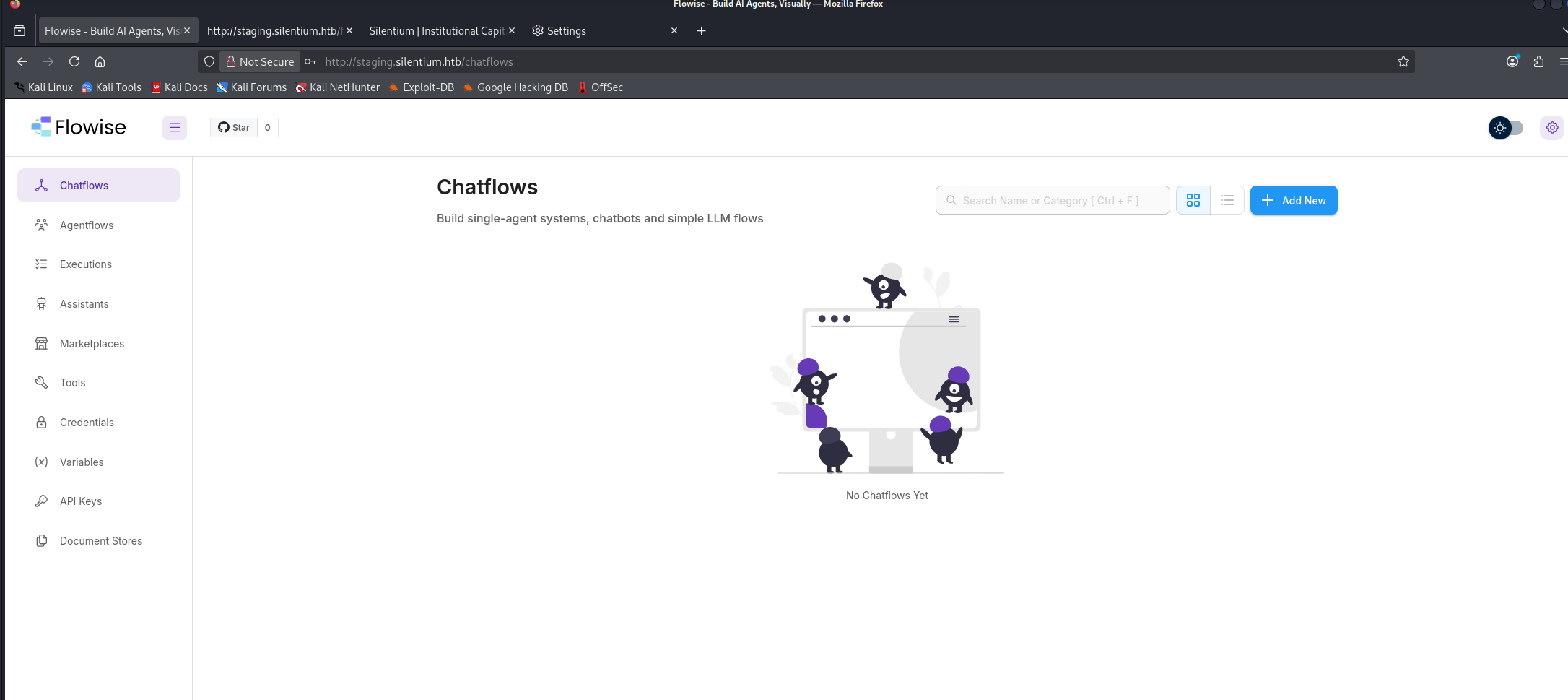Open Firefox account icon
This screenshot has width=1568, height=700.
click(x=1512, y=61)
